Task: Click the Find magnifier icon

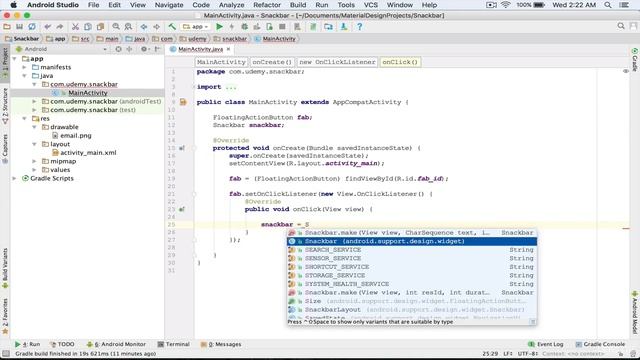Action: [x=116, y=27]
